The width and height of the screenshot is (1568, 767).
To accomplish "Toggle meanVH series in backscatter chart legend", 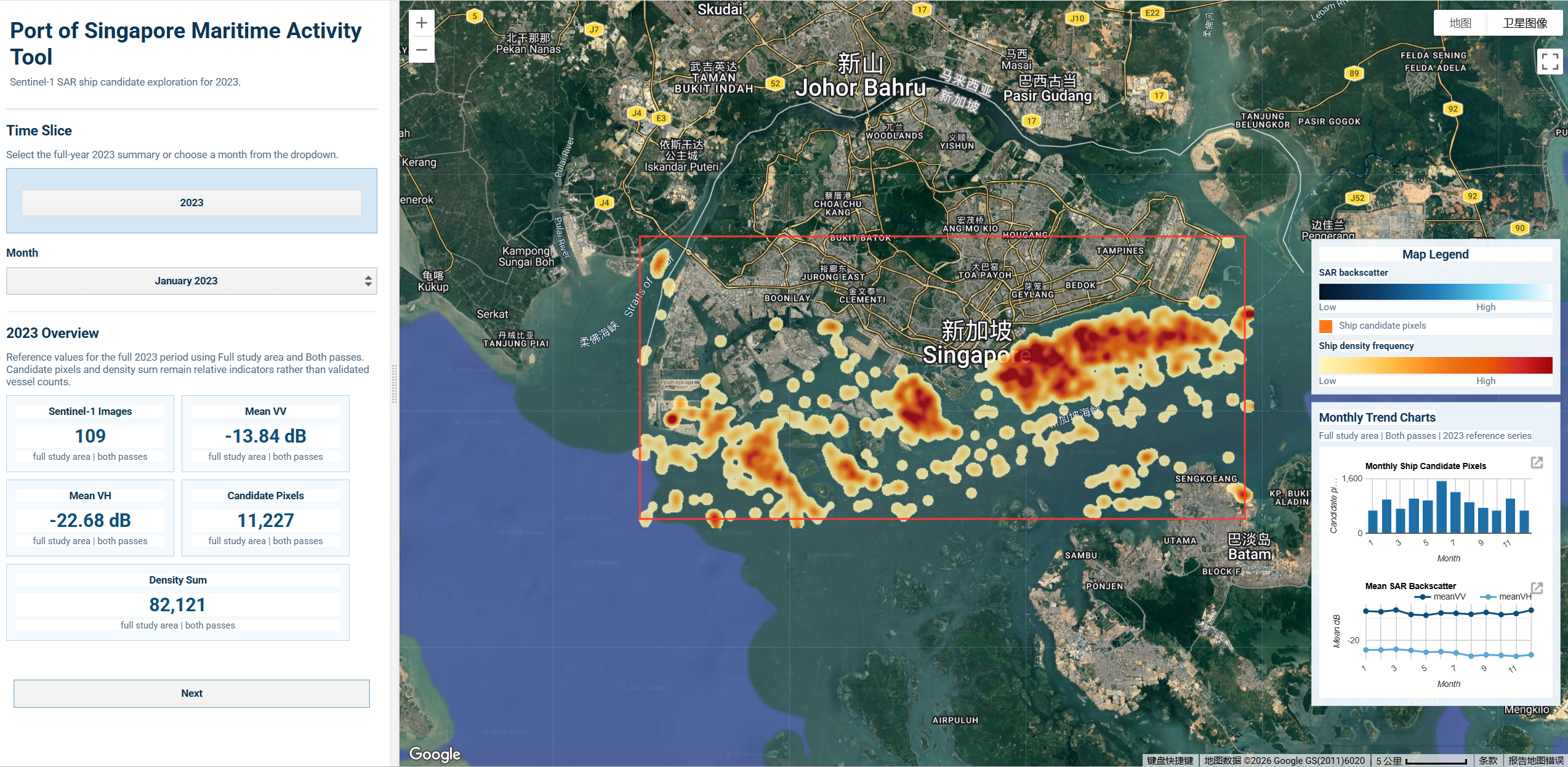I will (1506, 596).
